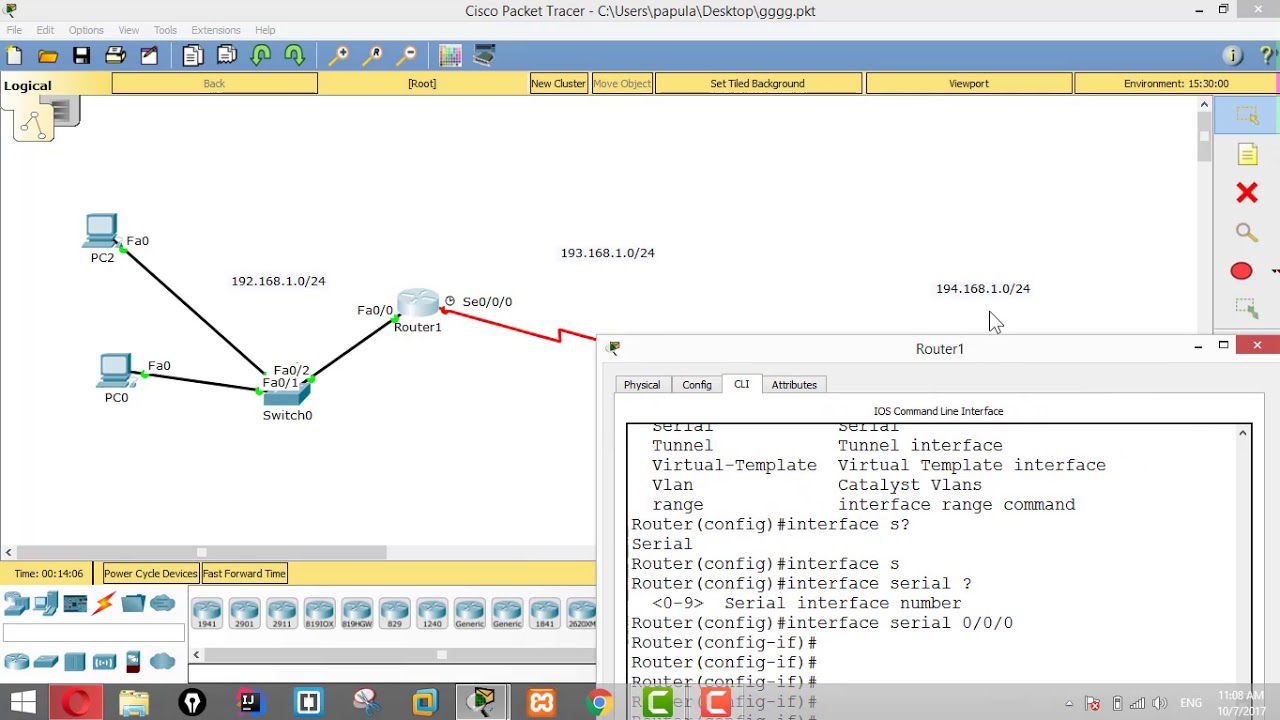Select the Switch0 device on the workspace
1280x720 pixels.
point(288,394)
